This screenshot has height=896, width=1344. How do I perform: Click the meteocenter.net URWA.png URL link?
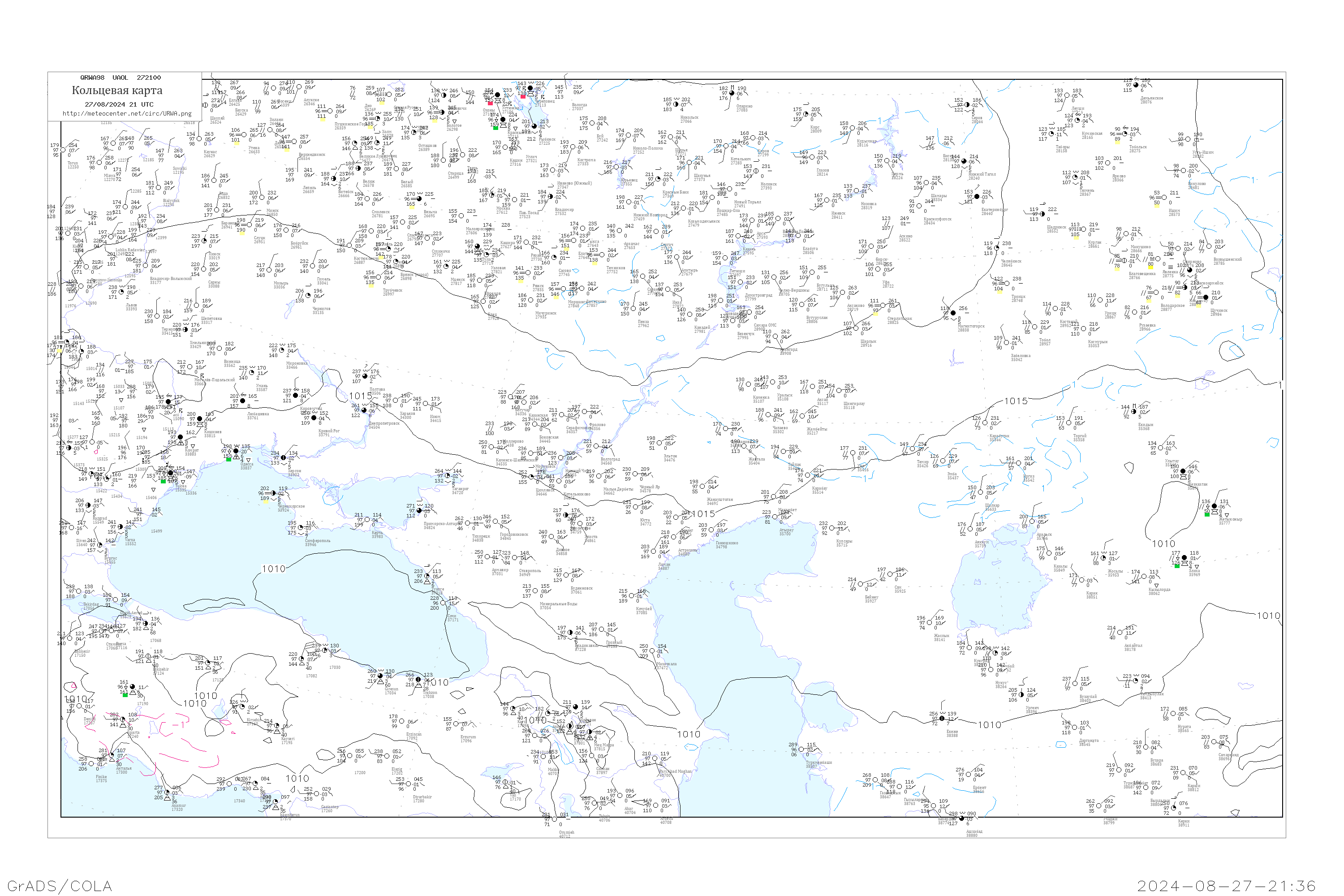pos(127,114)
